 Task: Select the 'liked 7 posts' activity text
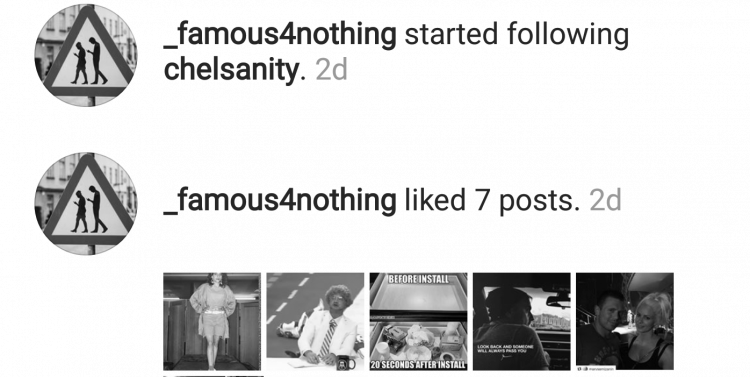coord(492,200)
